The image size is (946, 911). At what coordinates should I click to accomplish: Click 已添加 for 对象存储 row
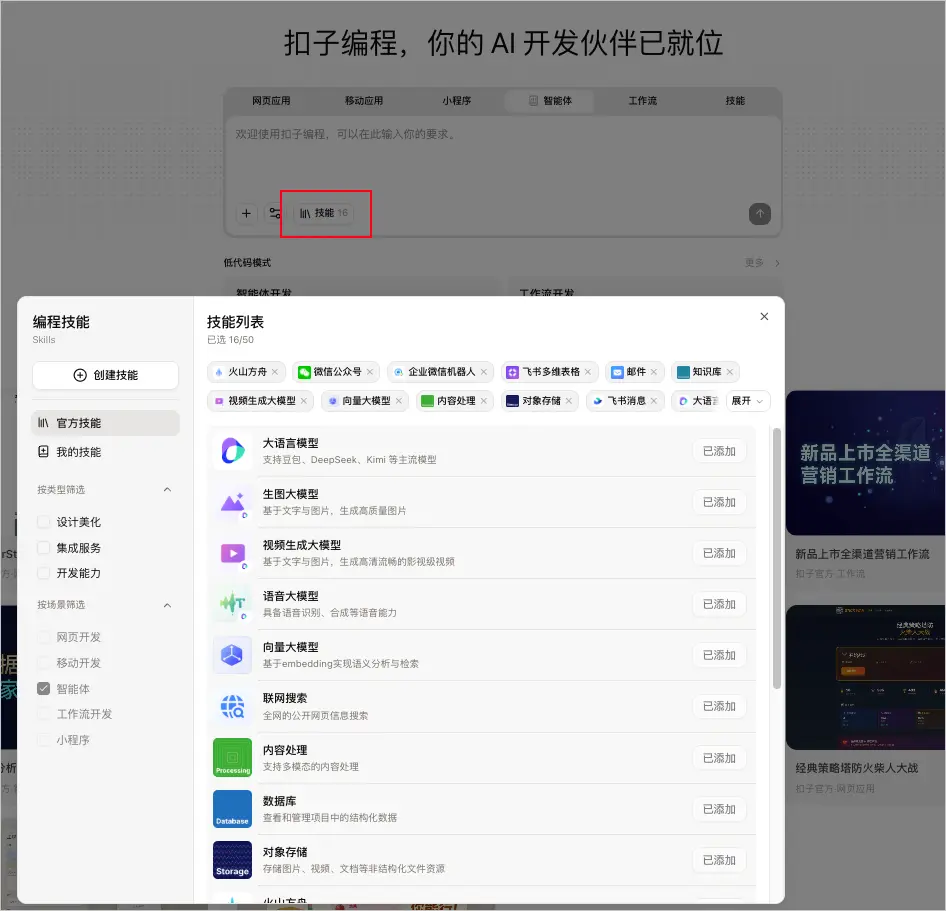719,860
